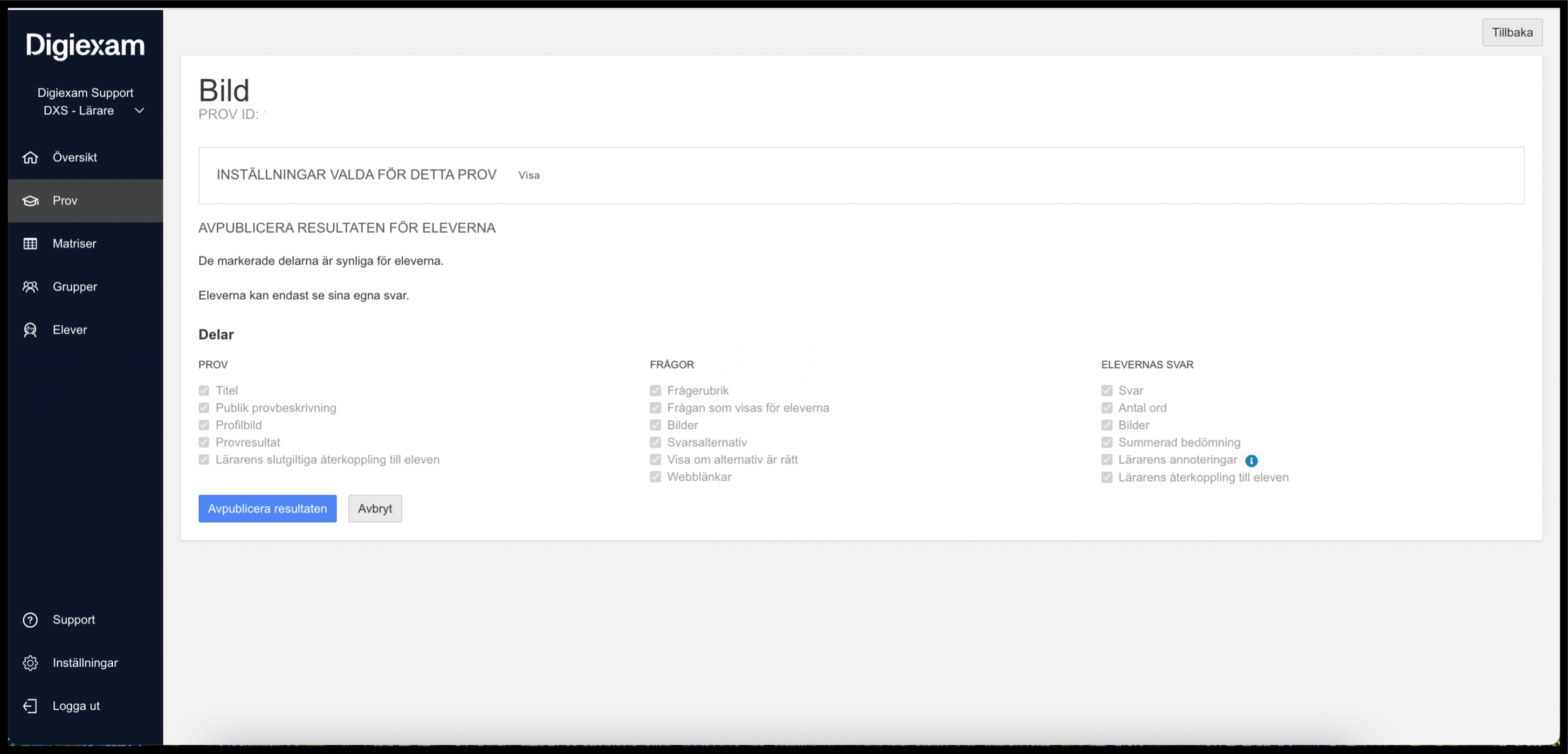Screen dimensions: 1568x754
Task: Go to Matriser section
Action: coord(85,244)
